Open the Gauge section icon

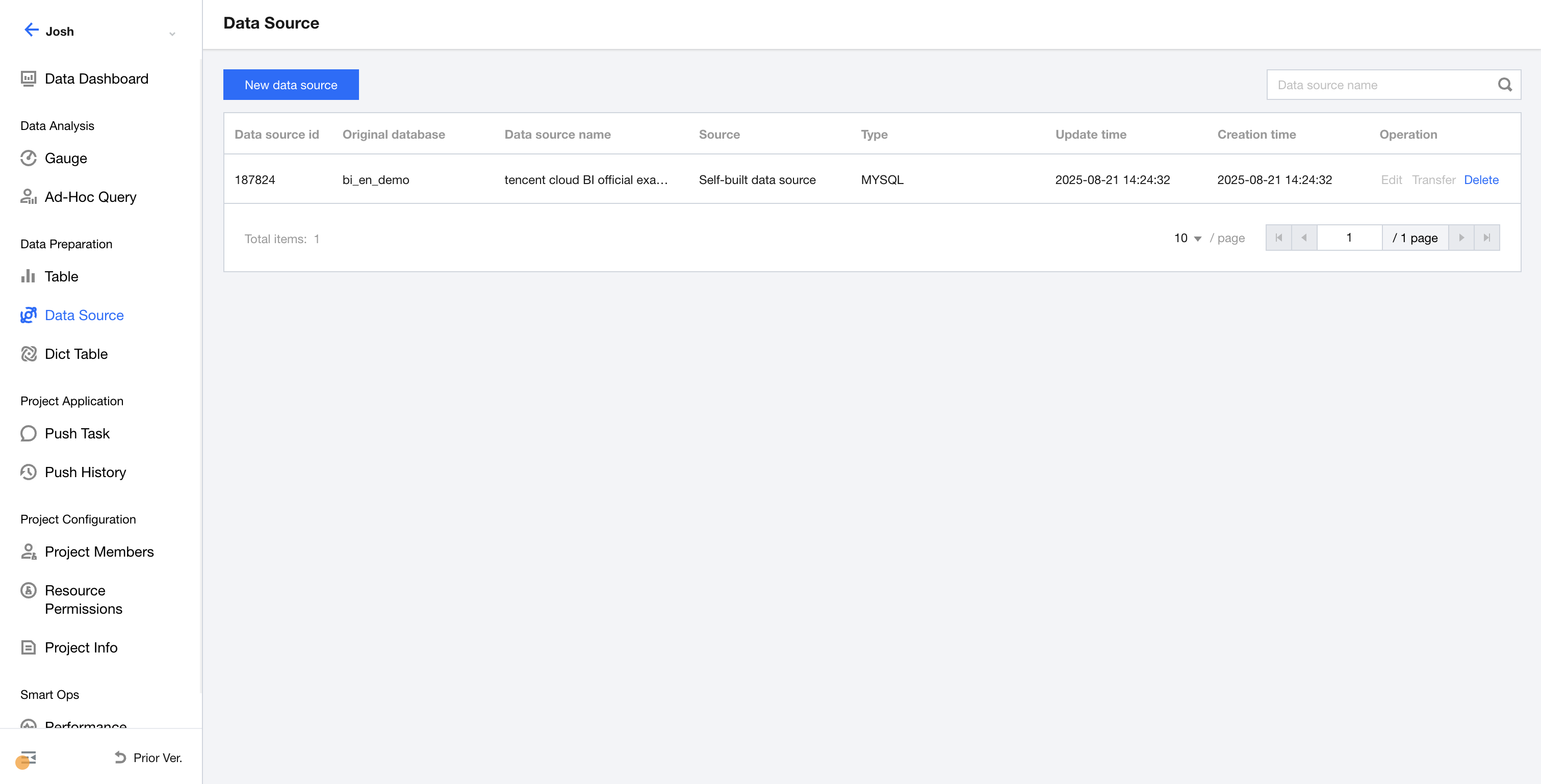[x=28, y=158]
